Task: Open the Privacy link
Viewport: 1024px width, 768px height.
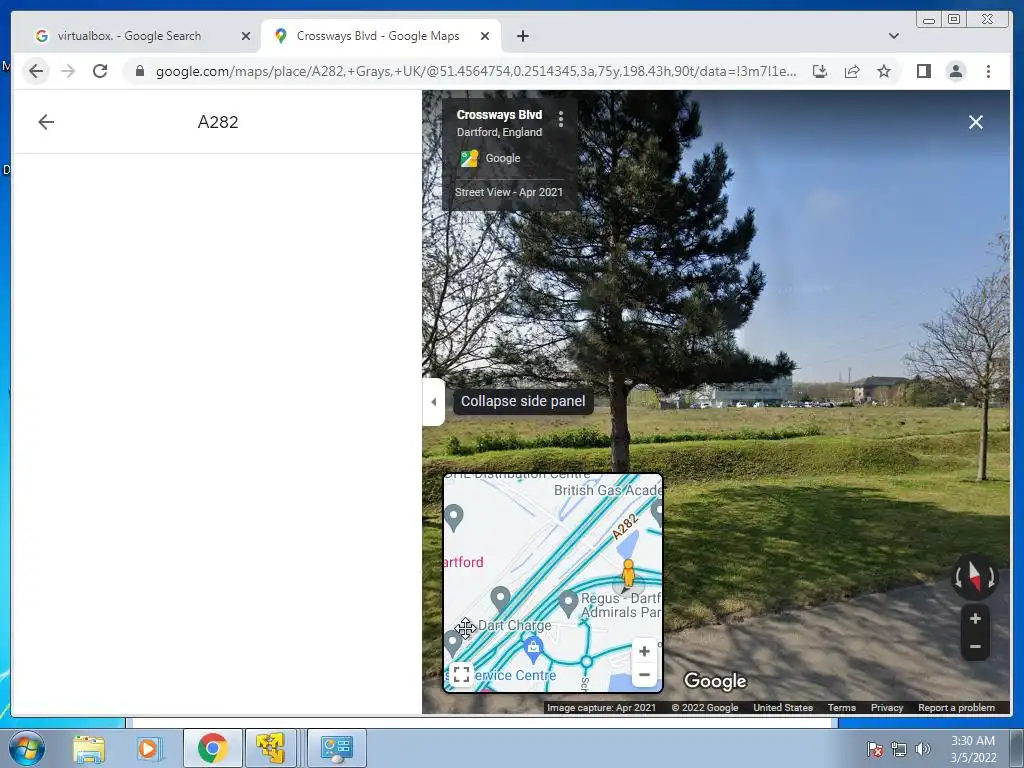Action: click(x=886, y=707)
